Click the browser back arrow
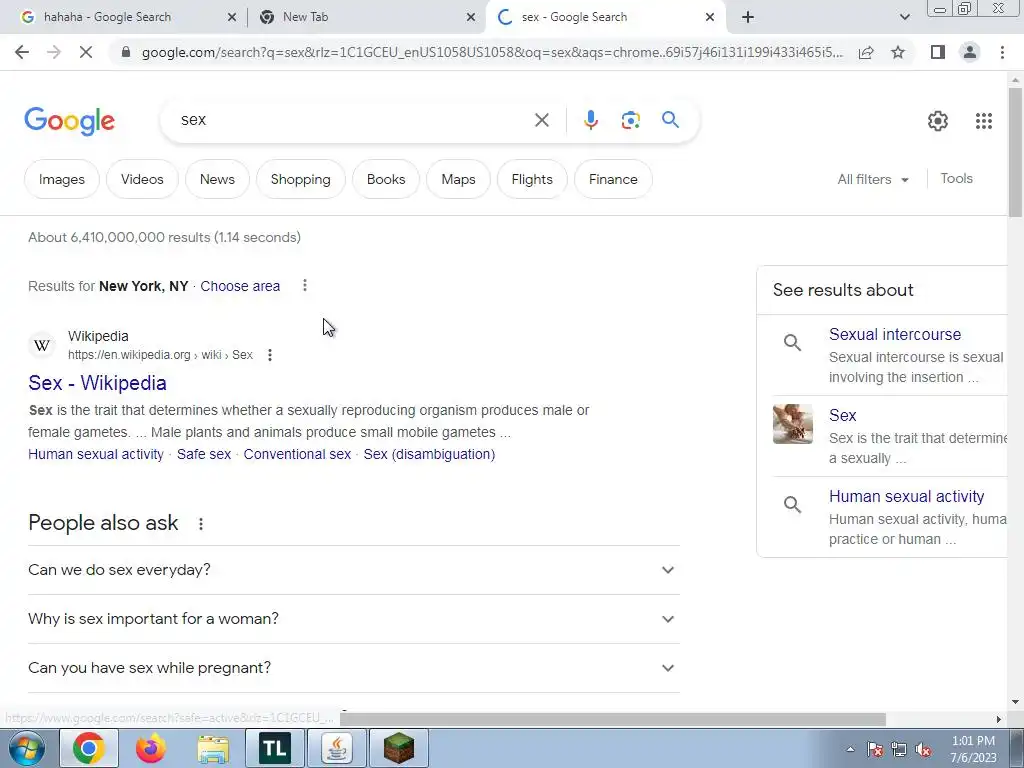Screen dimensions: 1024x768 [x=22, y=52]
